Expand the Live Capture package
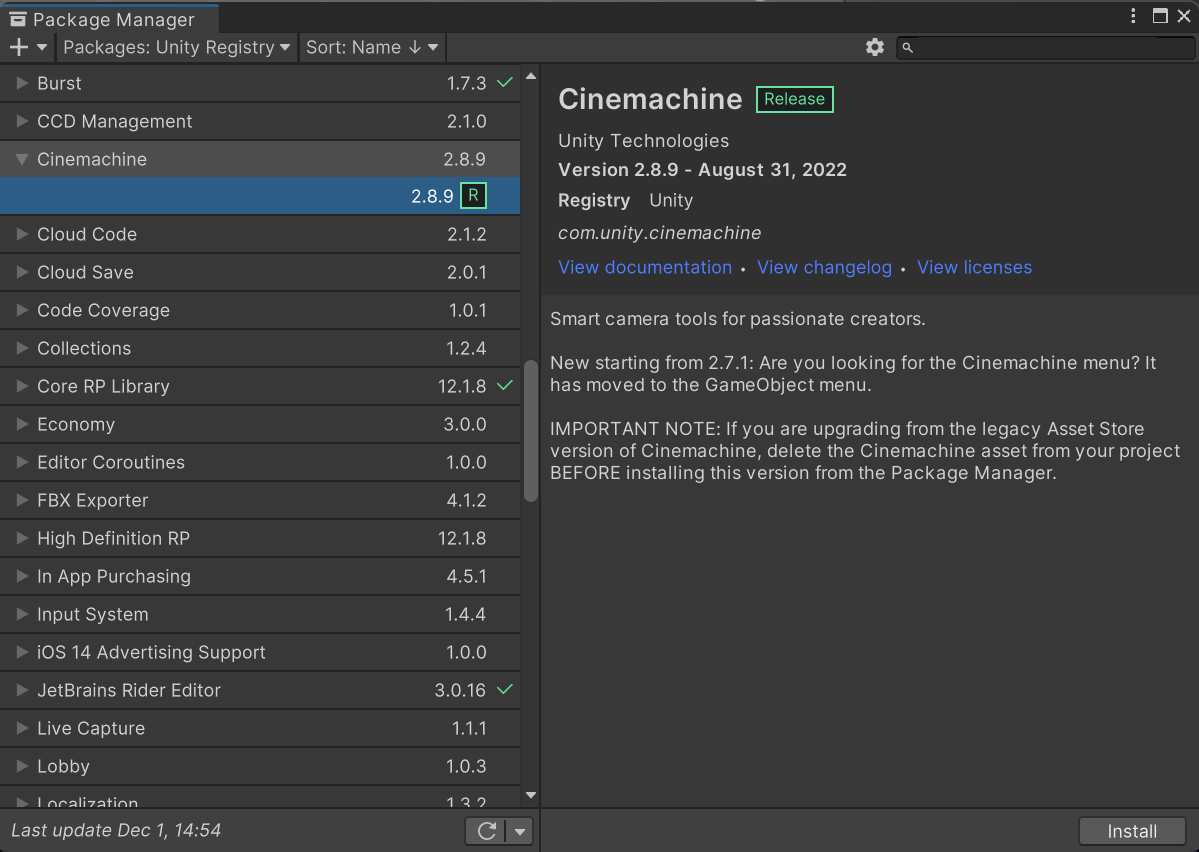This screenshot has width=1199, height=852. 22,728
